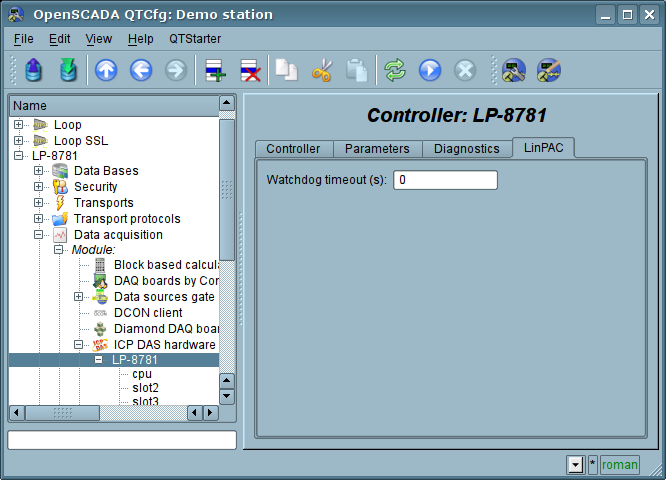Image resolution: width=666 pixels, height=480 pixels.
Task: Refresh the page with the green arrows icon
Action: point(395,70)
